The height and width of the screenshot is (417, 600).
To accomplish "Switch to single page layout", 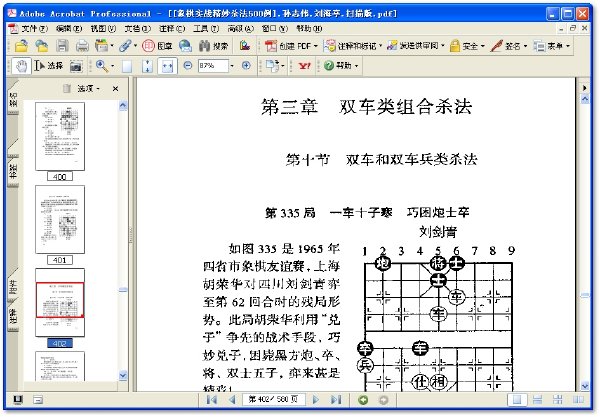I will coord(517,400).
